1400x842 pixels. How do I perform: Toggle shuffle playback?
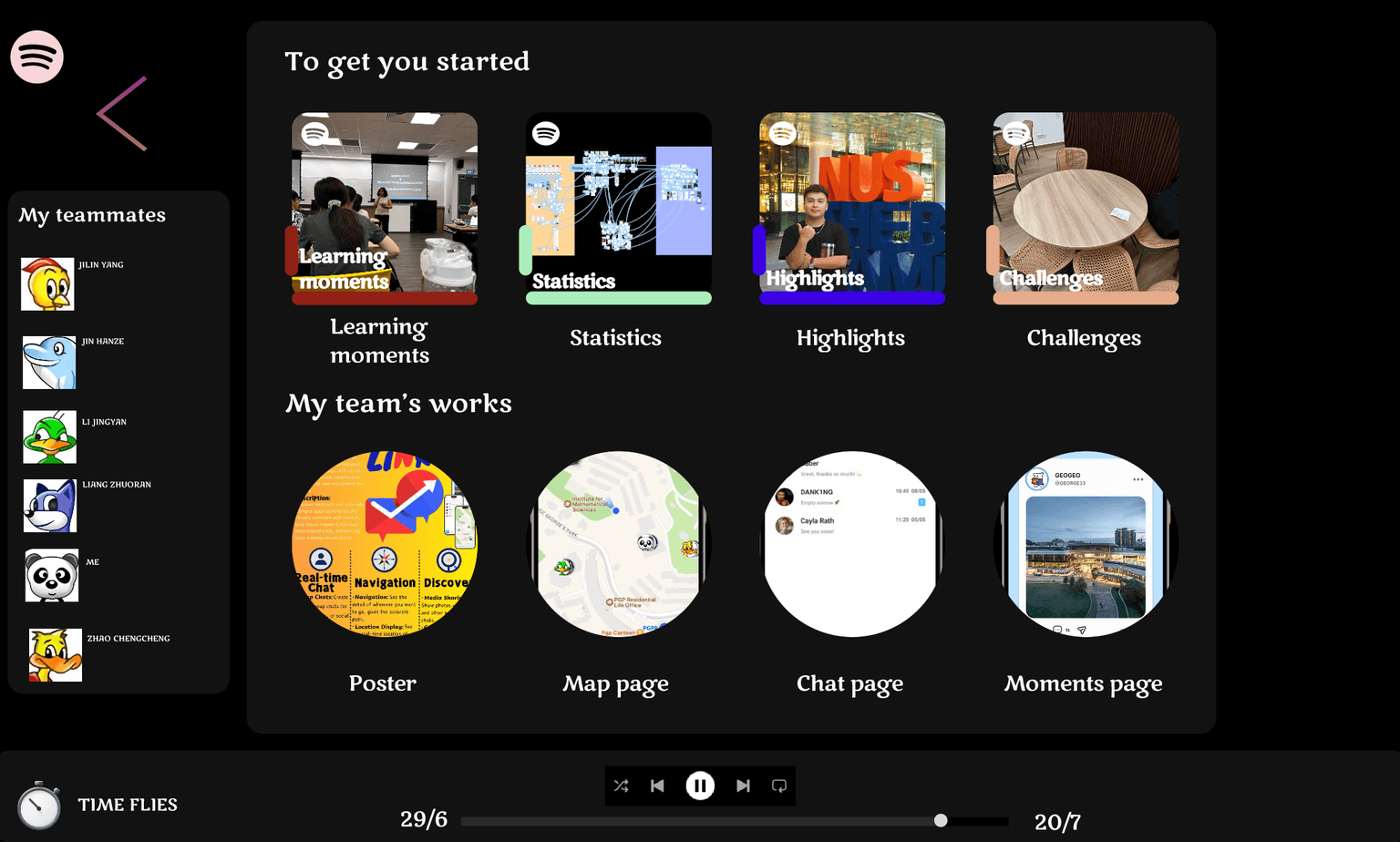[x=622, y=786]
